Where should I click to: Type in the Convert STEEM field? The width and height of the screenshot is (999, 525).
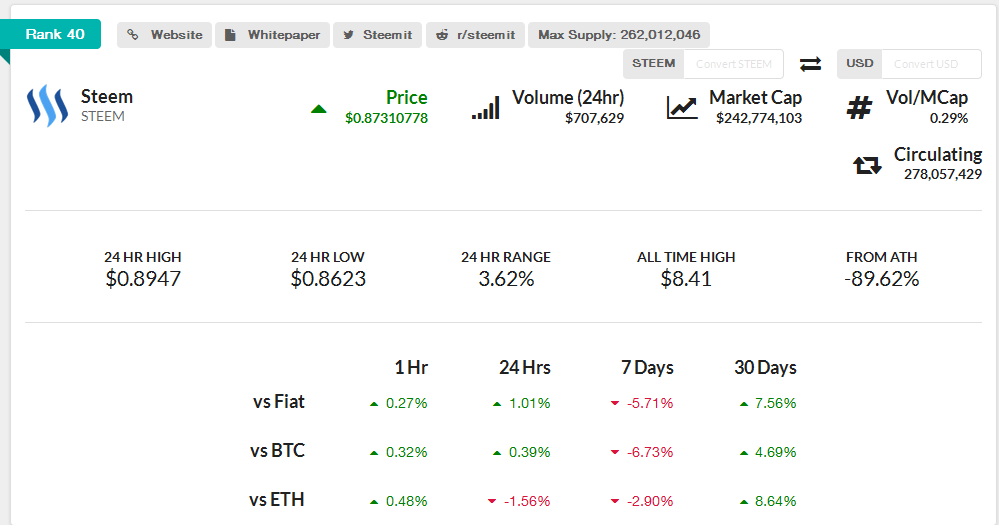734,64
